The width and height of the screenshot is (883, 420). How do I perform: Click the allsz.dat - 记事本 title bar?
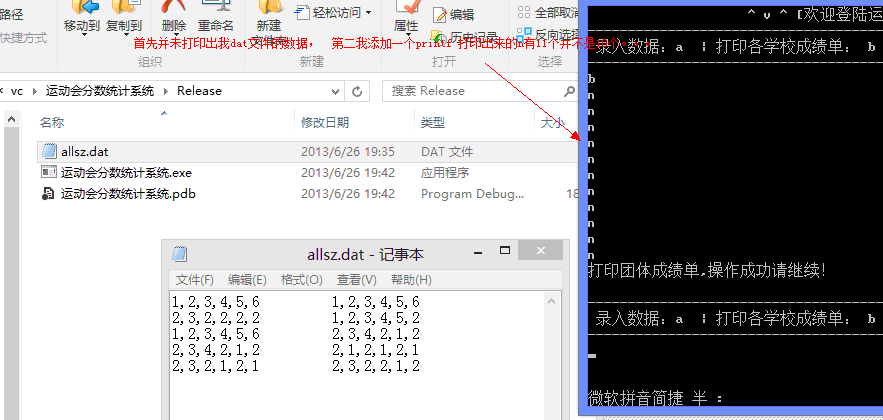[365, 254]
